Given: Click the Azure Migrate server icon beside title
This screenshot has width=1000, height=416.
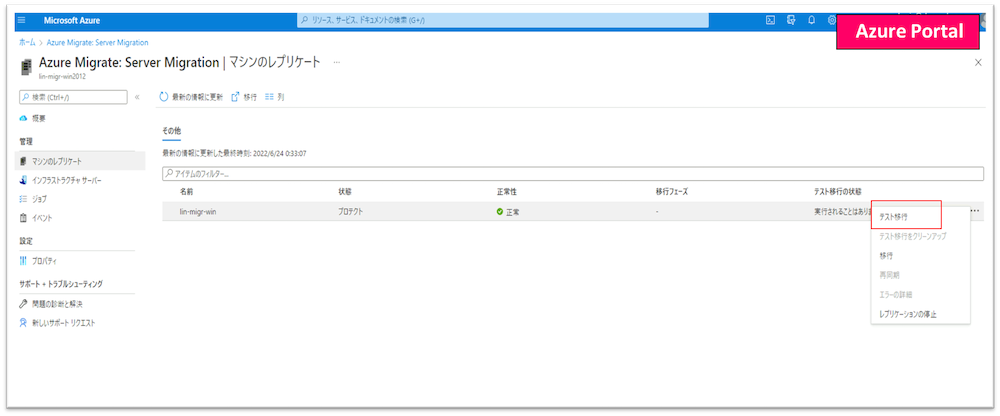Looking at the screenshot, I should 26,67.
